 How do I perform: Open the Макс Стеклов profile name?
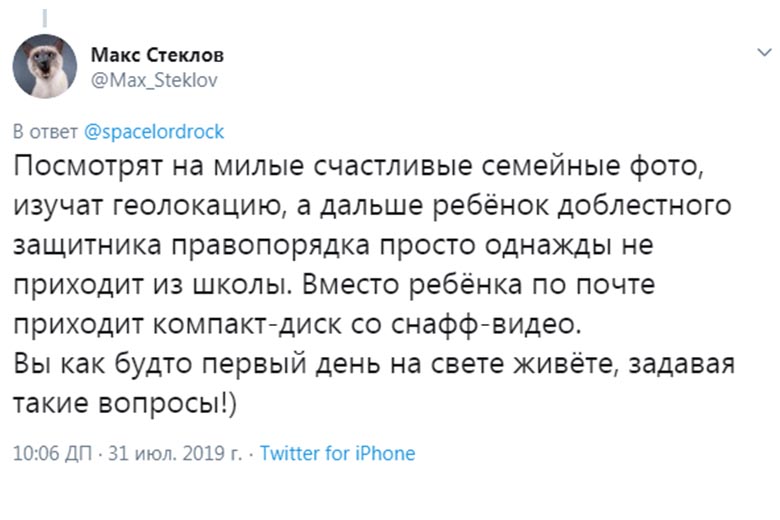157,55
